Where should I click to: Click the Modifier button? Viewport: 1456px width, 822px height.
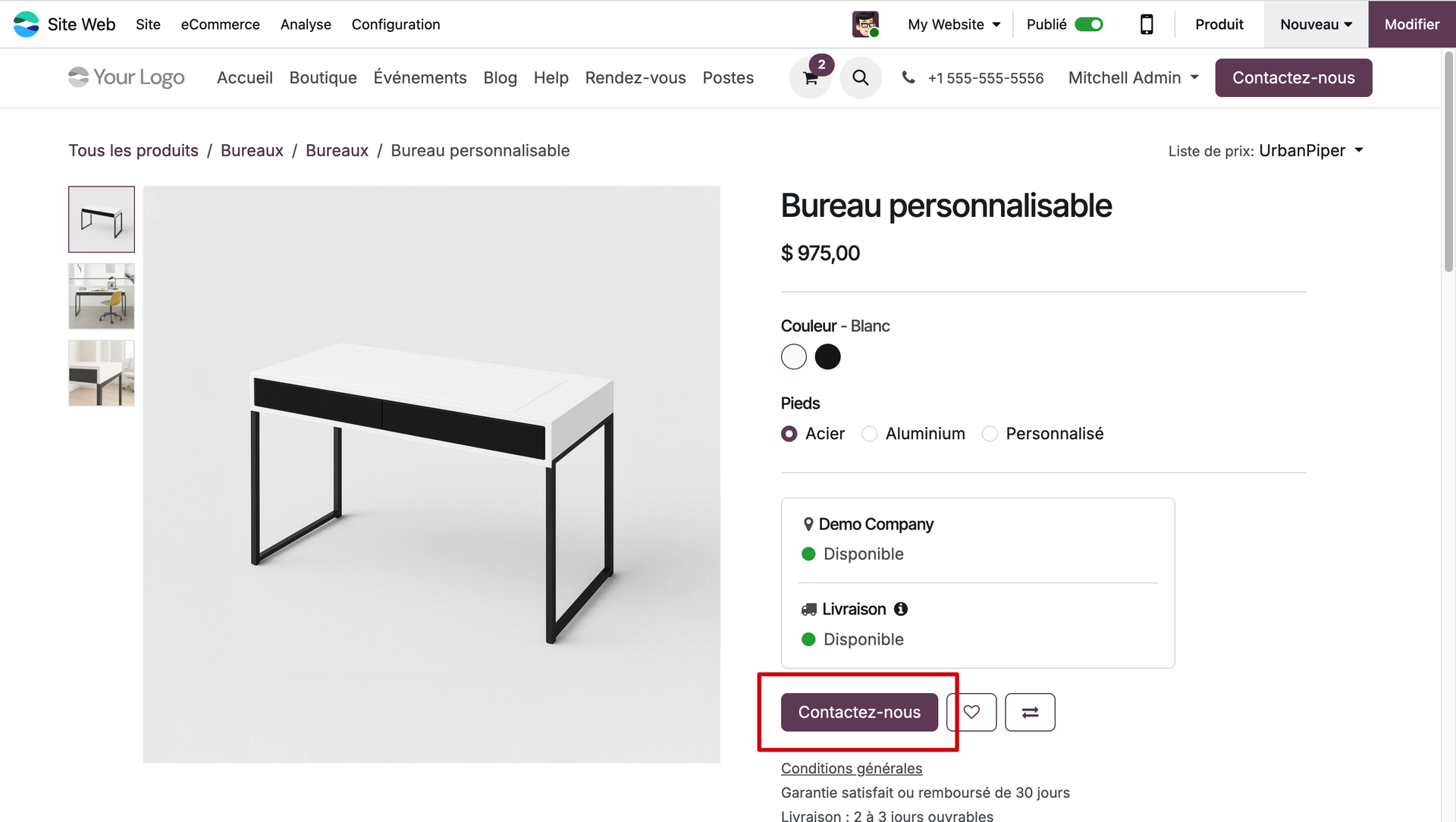pos(1411,24)
